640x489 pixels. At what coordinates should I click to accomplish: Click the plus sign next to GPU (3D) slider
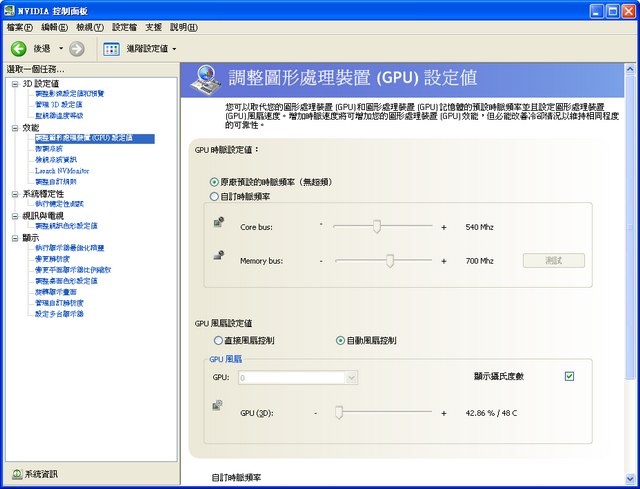[444, 413]
